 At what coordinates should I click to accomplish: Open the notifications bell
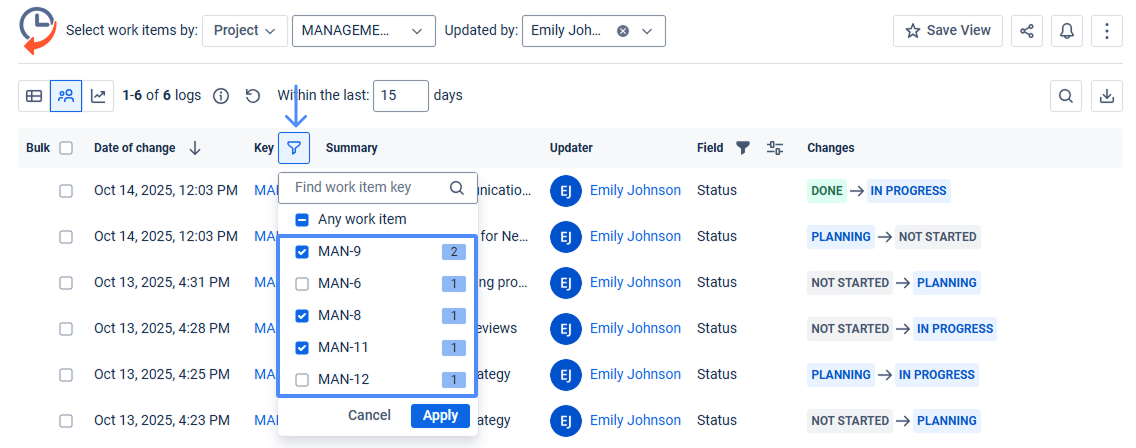1067,31
